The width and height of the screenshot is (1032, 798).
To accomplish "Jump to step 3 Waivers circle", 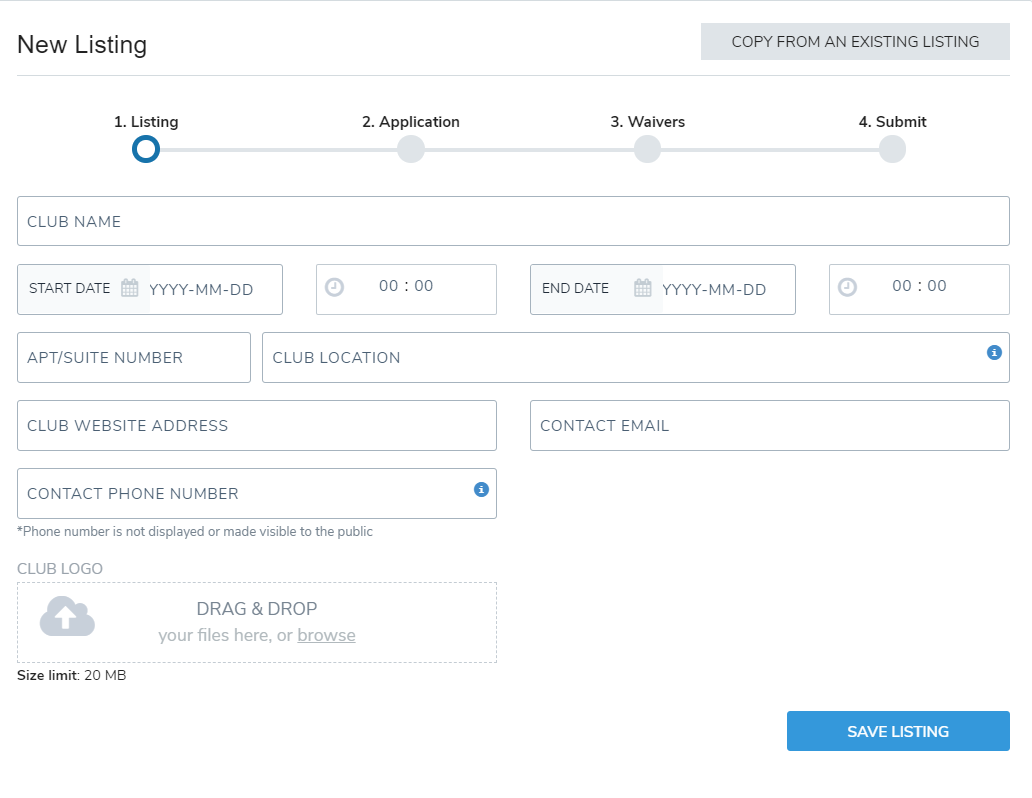I will tap(647, 149).
